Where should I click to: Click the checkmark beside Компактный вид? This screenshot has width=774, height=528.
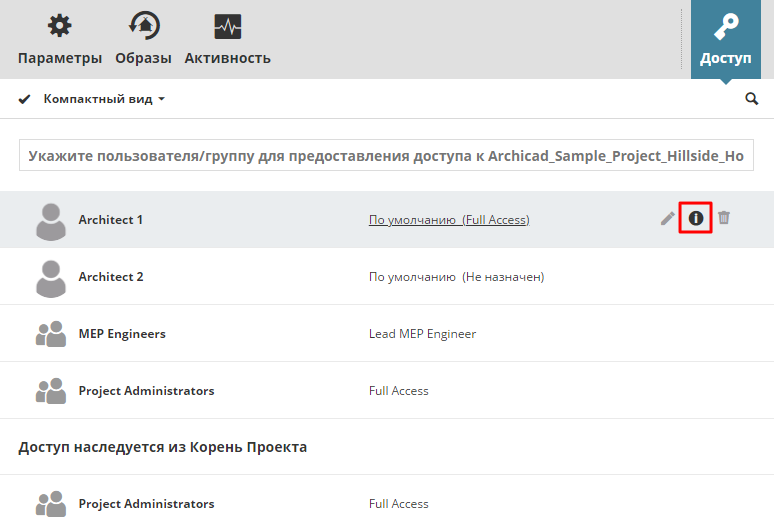(x=25, y=99)
